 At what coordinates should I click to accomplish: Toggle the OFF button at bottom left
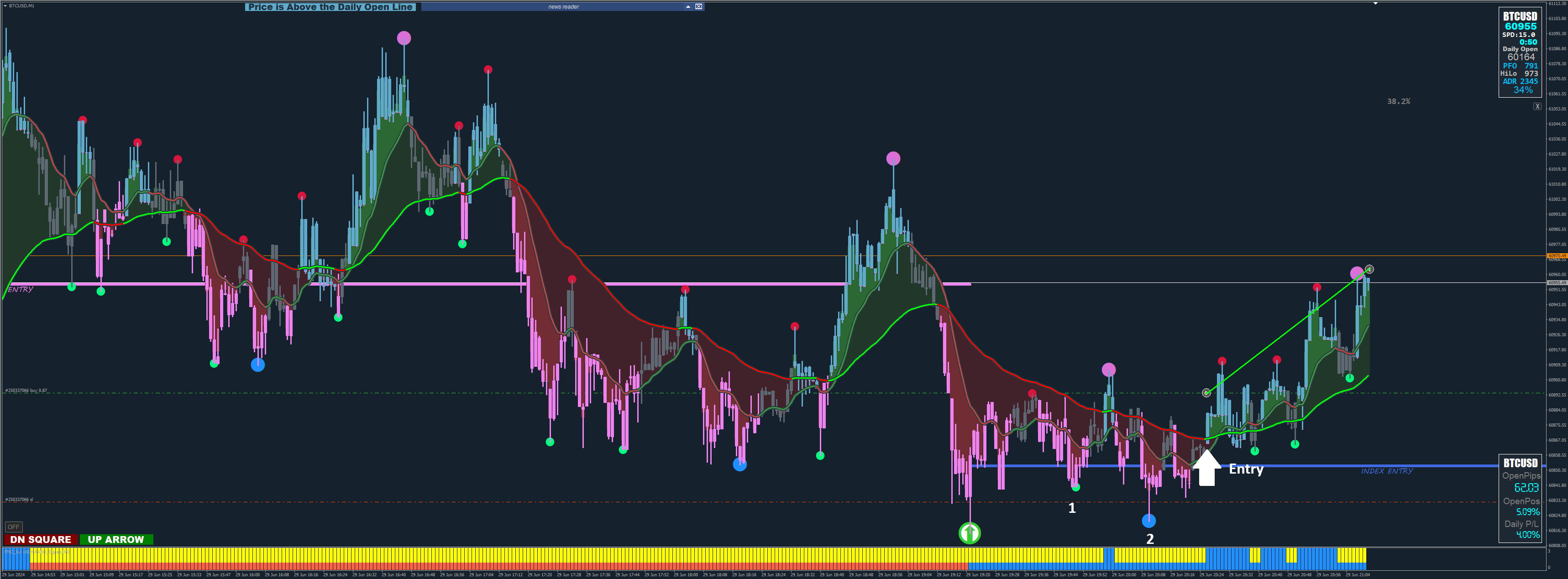pyautogui.click(x=13, y=527)
